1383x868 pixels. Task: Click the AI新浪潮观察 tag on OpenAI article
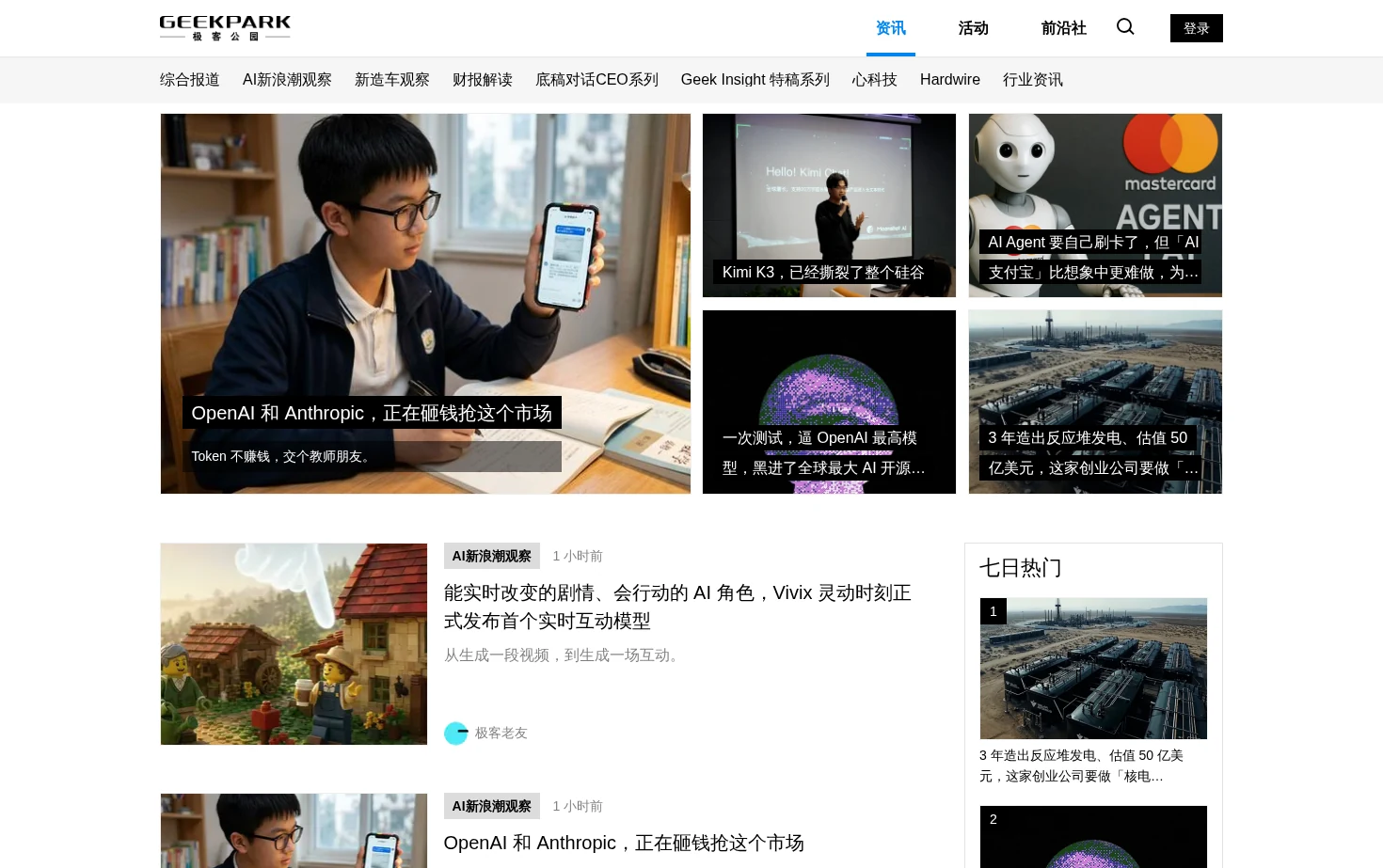492,806
